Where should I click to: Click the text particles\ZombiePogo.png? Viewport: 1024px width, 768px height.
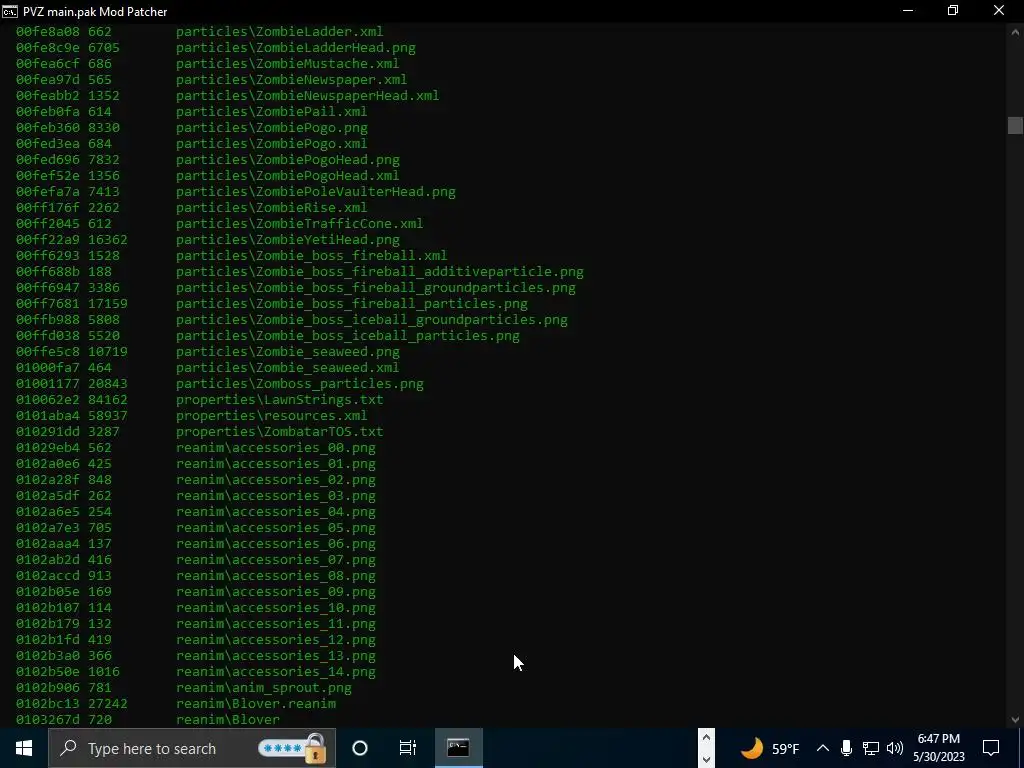272,127
